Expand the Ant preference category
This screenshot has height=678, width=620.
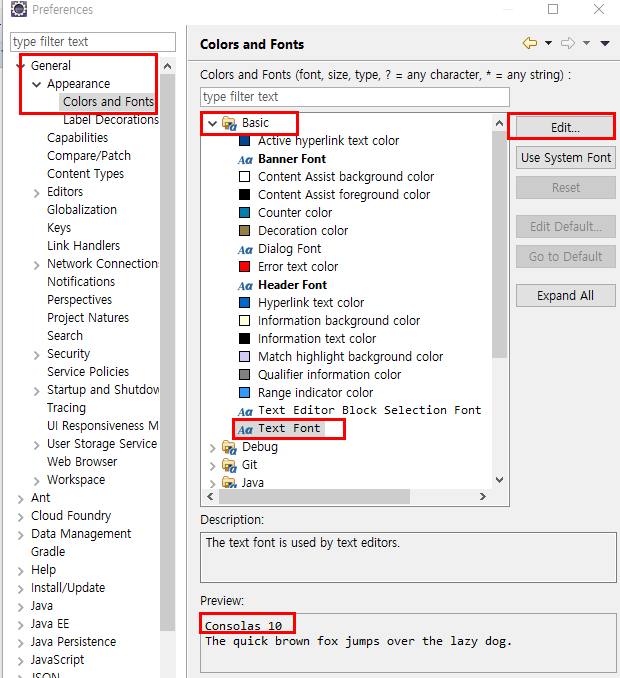point(20,499)
